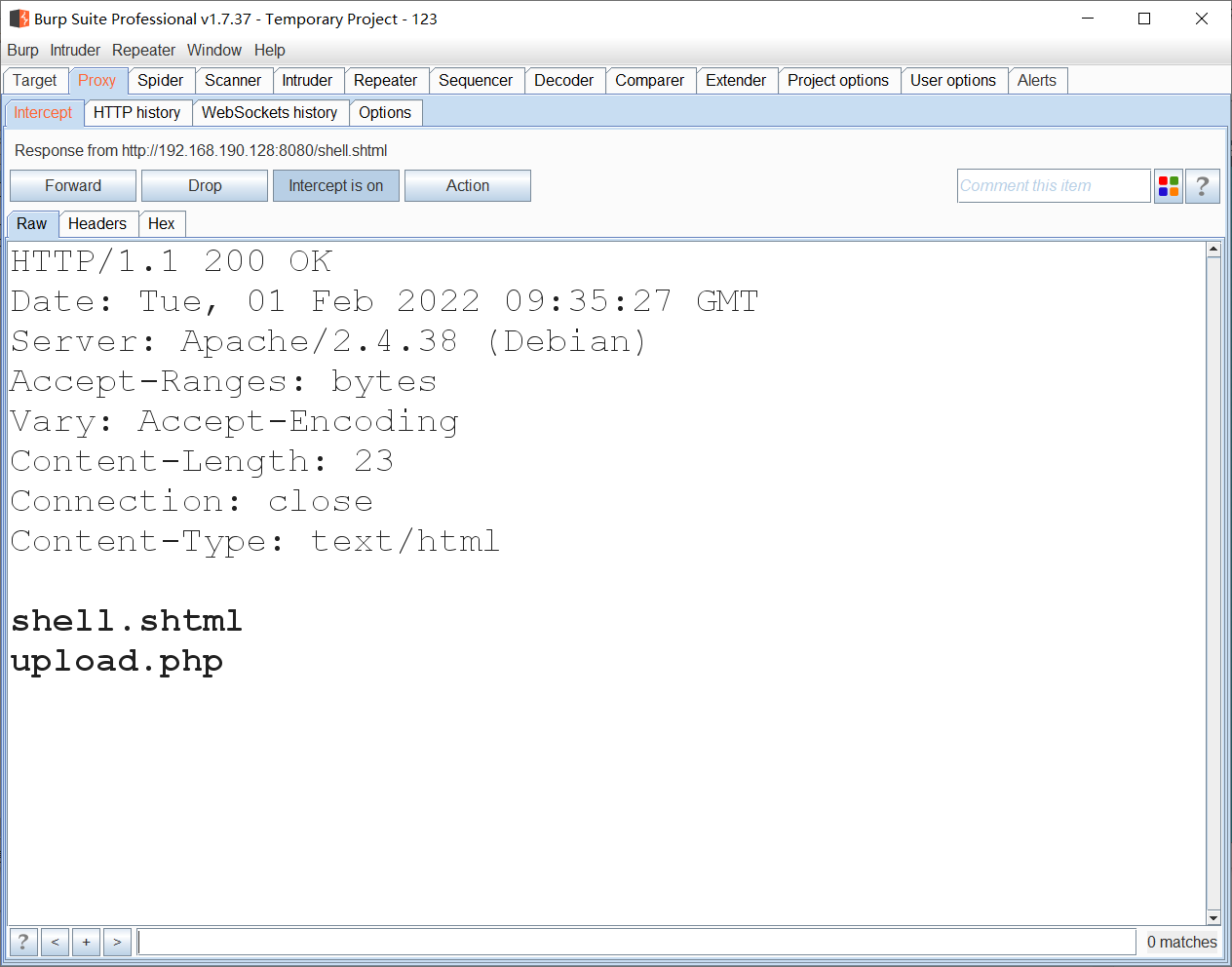
Task: Click the 0 matches search counter
Action: click(x=1181, y=942)
